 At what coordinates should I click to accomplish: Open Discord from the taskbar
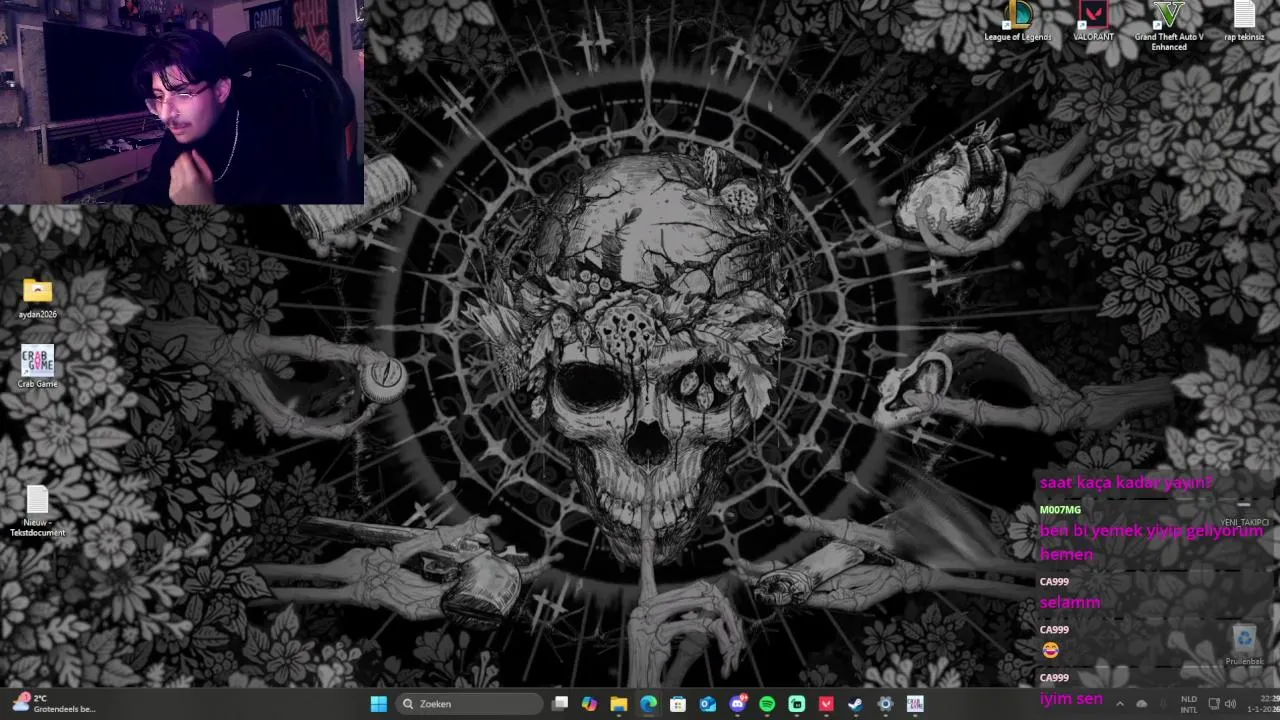[738, 704]
